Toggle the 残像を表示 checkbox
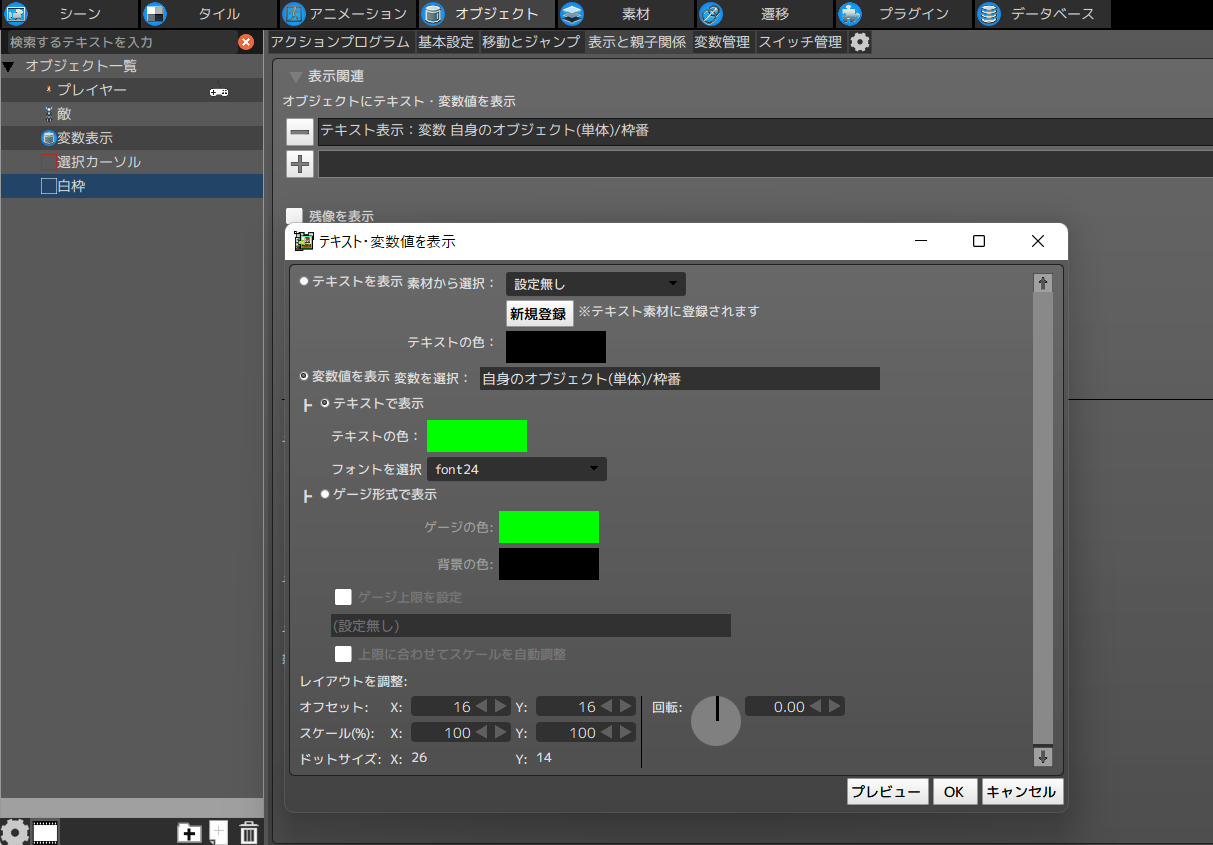The image size is (1213, 845). click(294, 215)
